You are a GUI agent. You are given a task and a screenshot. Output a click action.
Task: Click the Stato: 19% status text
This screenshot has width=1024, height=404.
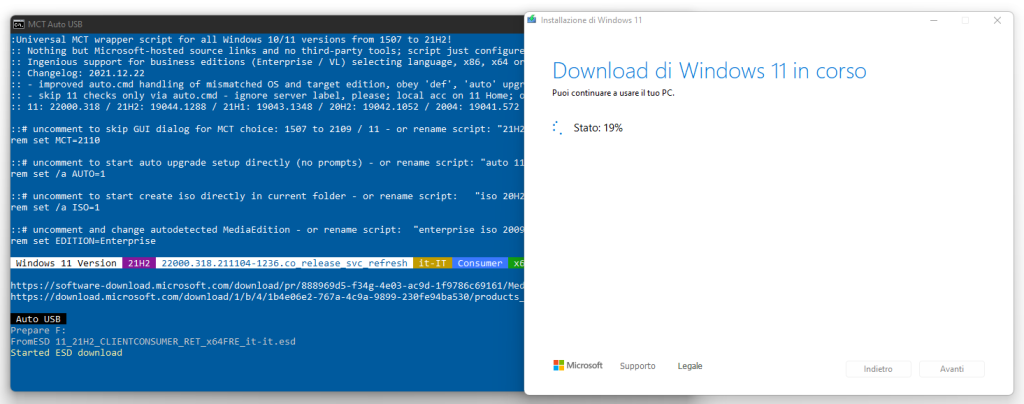[598, 128]
